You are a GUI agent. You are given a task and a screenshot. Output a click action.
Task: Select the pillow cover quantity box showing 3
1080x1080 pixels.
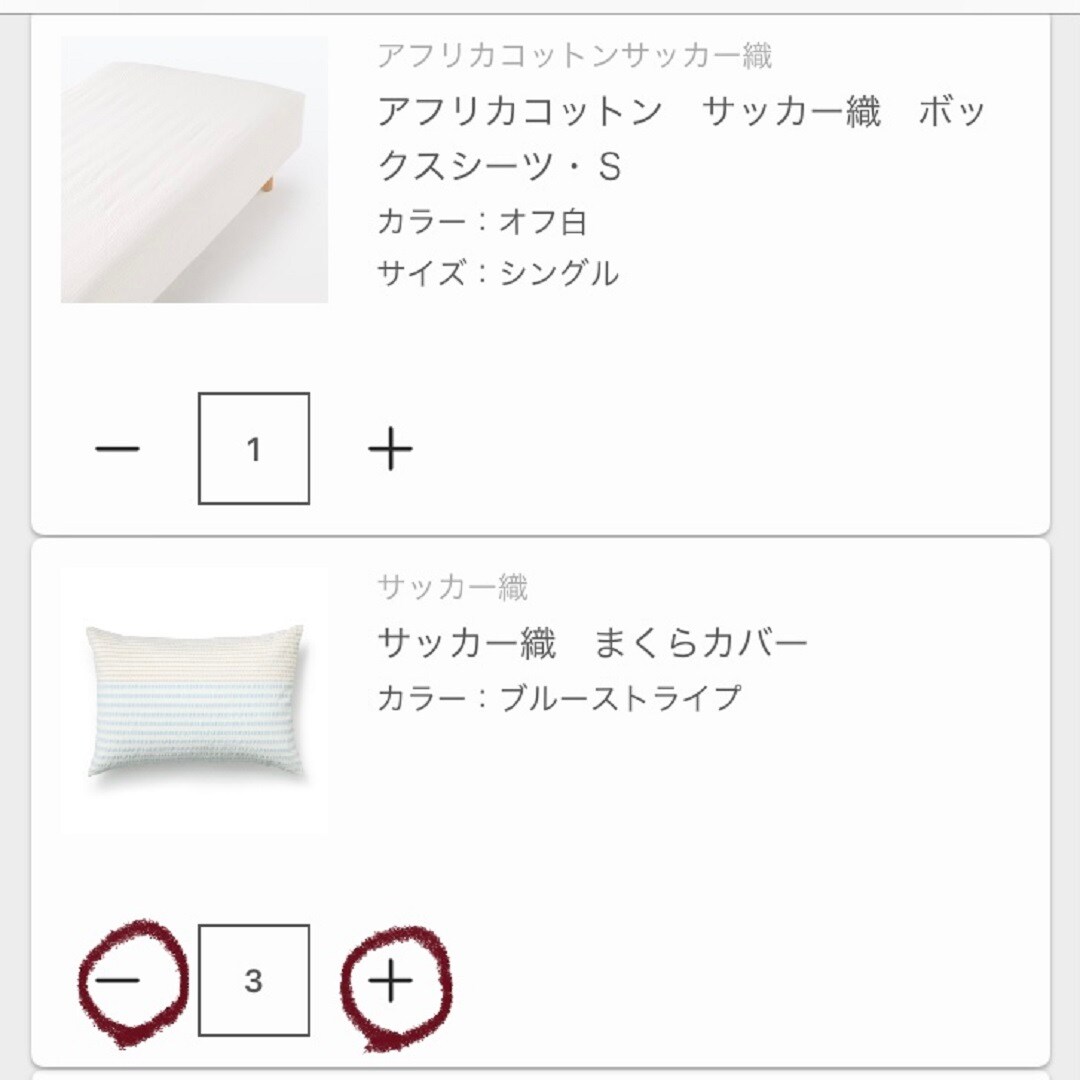(254, 981)
